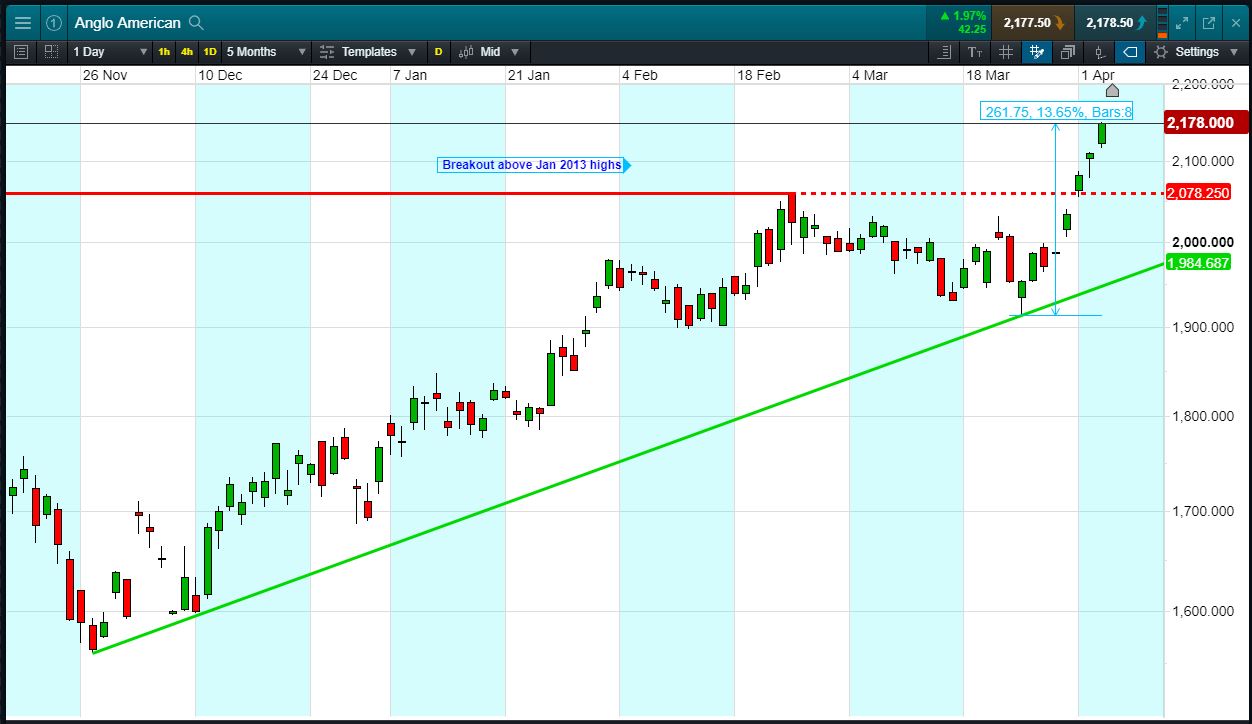Screen dimensions: 1252x724
Task: Click the 1.97% change indicator
Action: (964, 16)
